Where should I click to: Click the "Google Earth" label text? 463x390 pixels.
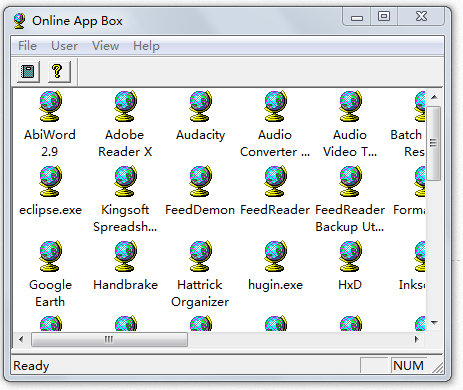click(50, 293)
